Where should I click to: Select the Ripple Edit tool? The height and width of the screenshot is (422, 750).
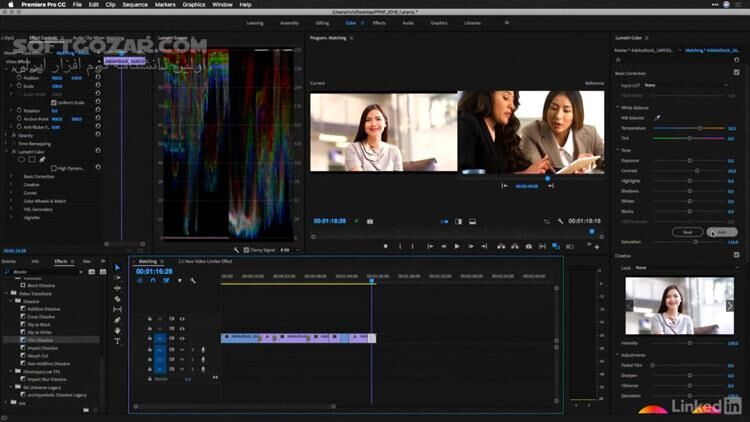tap(118, 288)
